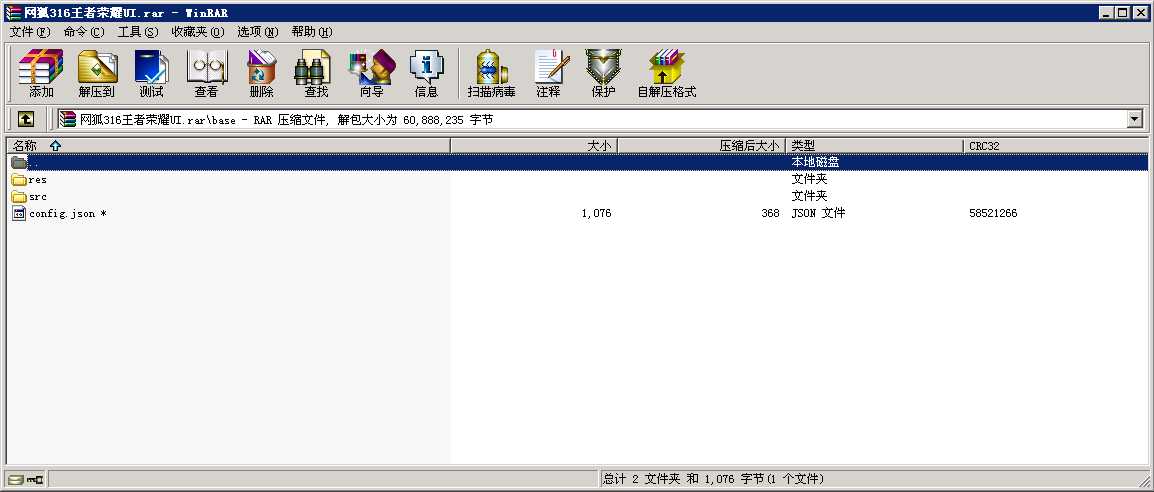Click status bar total 总计 2 文件夹 text
The height and width of the screenshot is (492, 1154).
(x=712, y=479)
